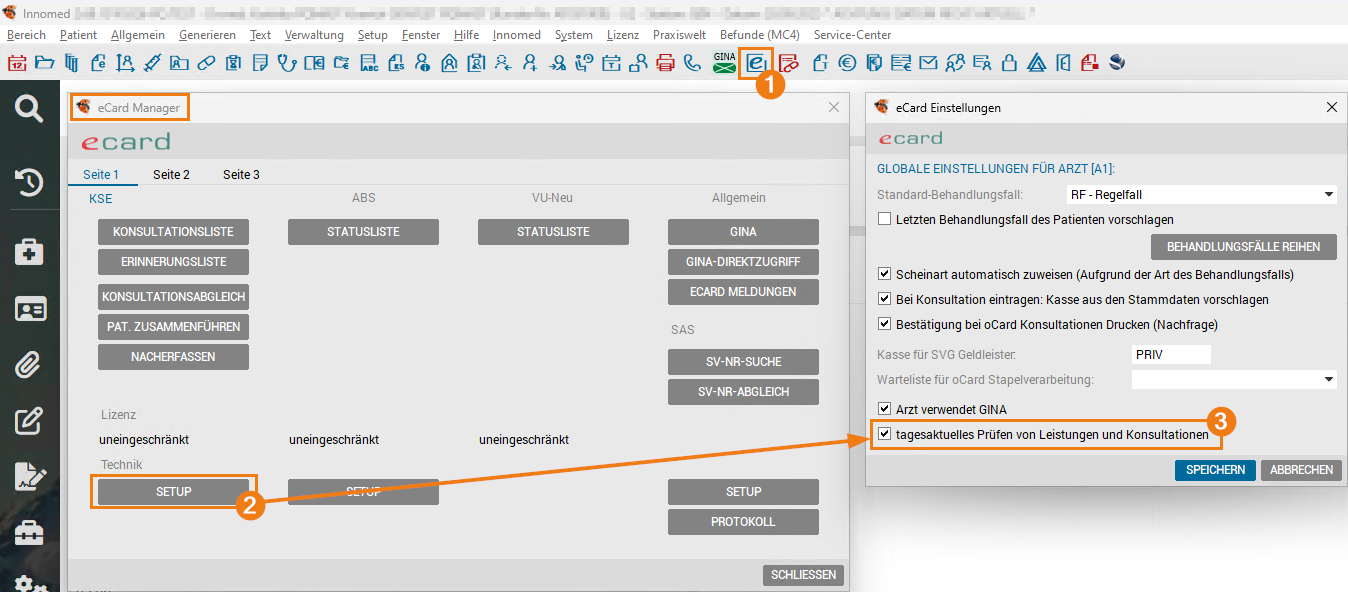The height and width of the screenshot is (592, 1348).
Task: Click the stethoscope toolbar icon
Action: [x=287, y=63]
